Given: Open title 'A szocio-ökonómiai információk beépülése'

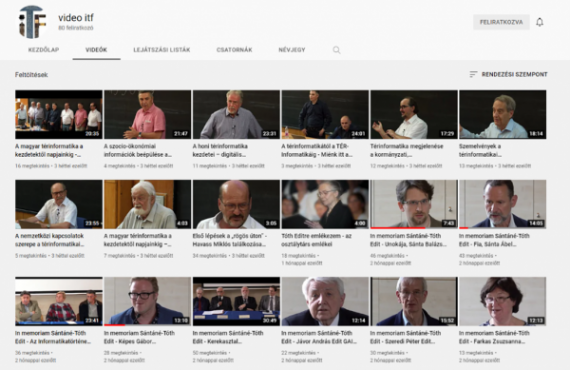Looking at the screenshot, I should 138,150.
